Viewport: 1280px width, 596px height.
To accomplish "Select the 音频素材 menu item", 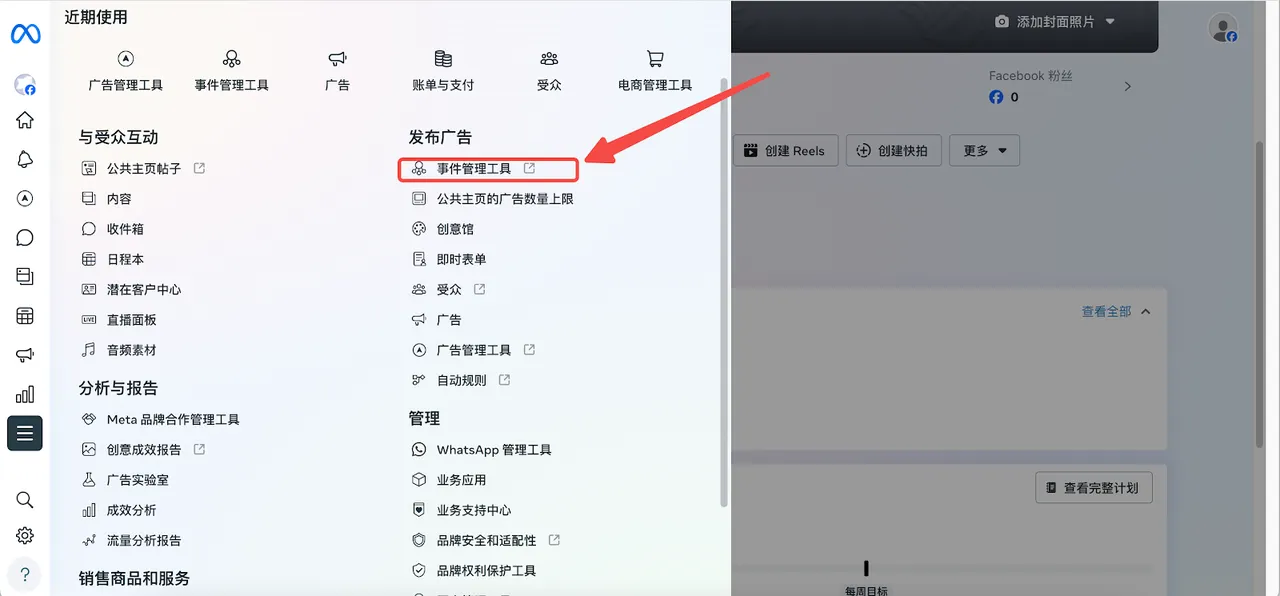I will click(x=118, y=350).
